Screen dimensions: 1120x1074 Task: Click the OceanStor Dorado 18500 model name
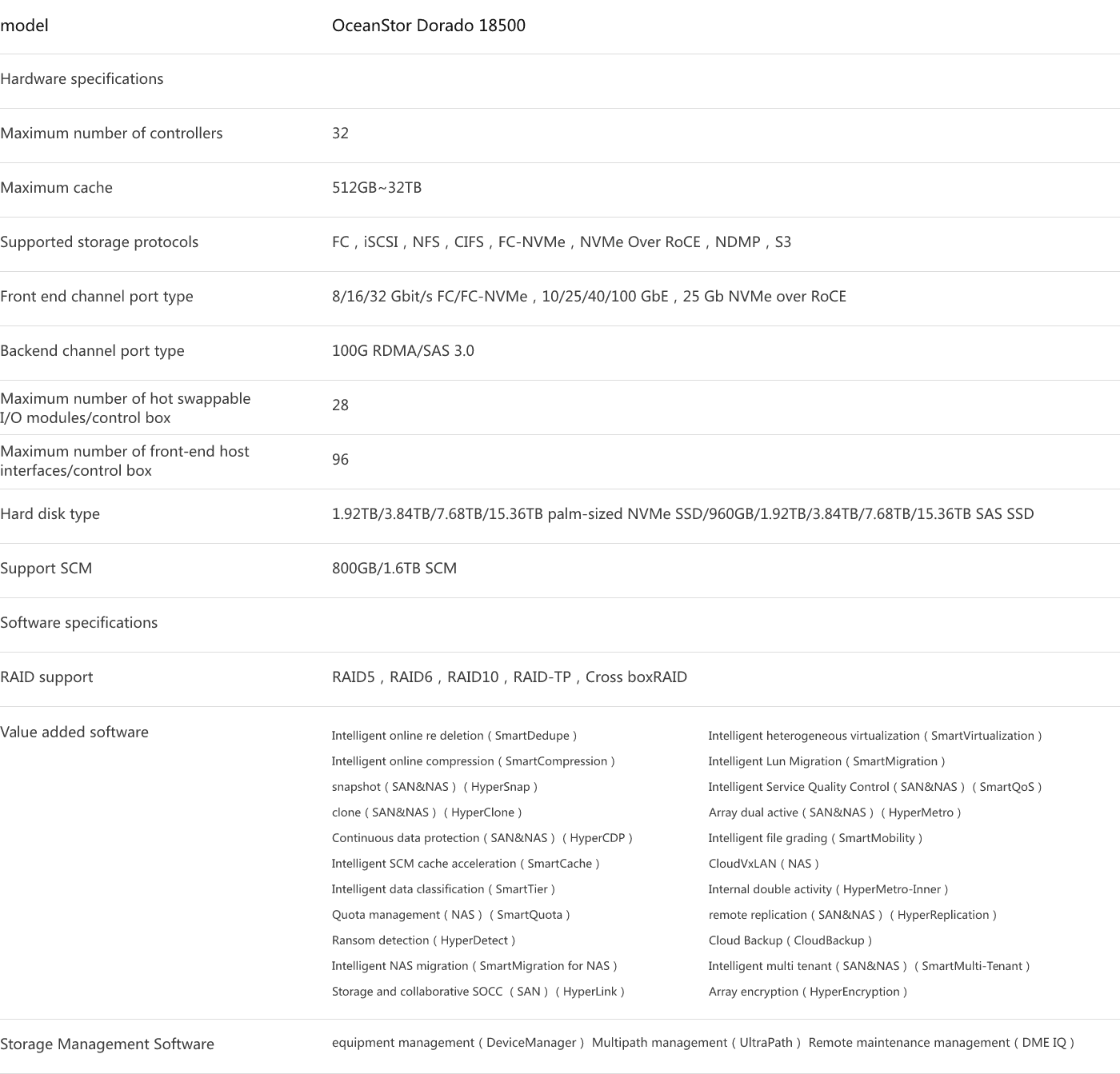(x=428, y=26)
